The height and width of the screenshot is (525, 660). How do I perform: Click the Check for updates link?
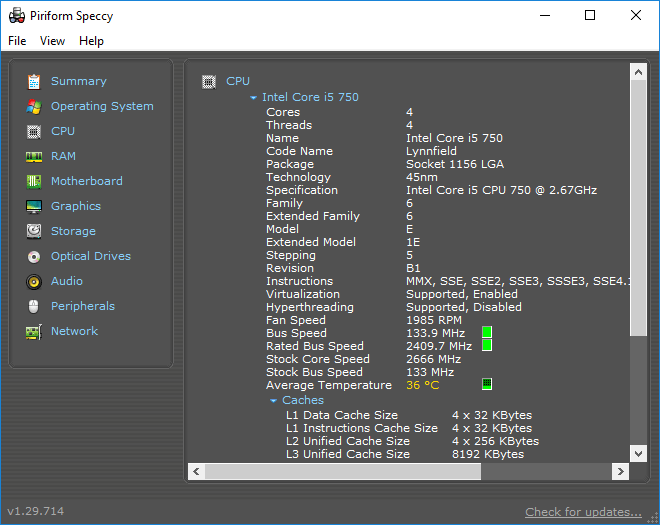[x=583, y=512]
